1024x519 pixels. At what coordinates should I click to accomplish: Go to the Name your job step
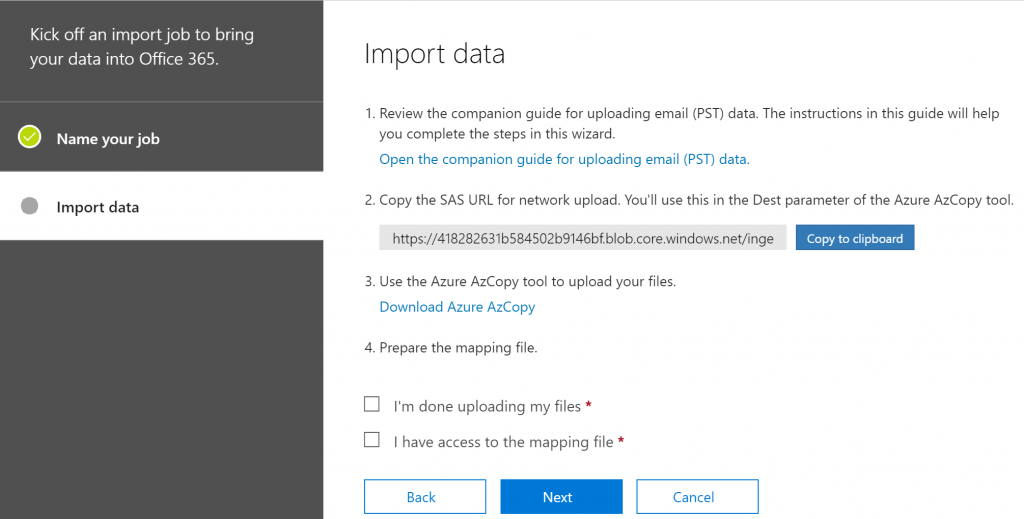[x=108, y=138]
